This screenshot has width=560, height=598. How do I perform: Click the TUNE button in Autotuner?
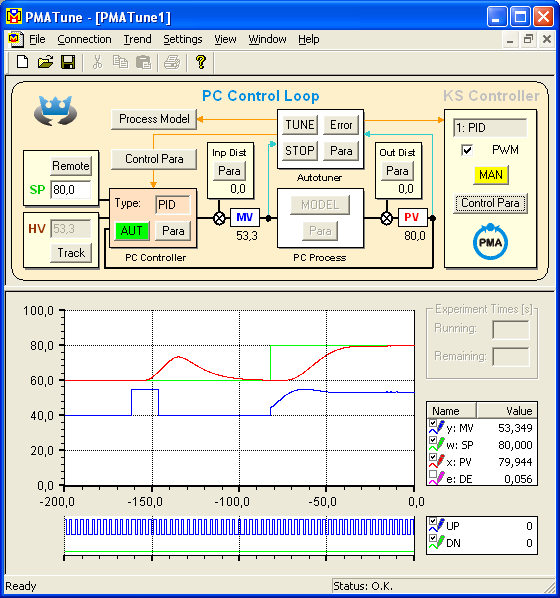[300, 125]
